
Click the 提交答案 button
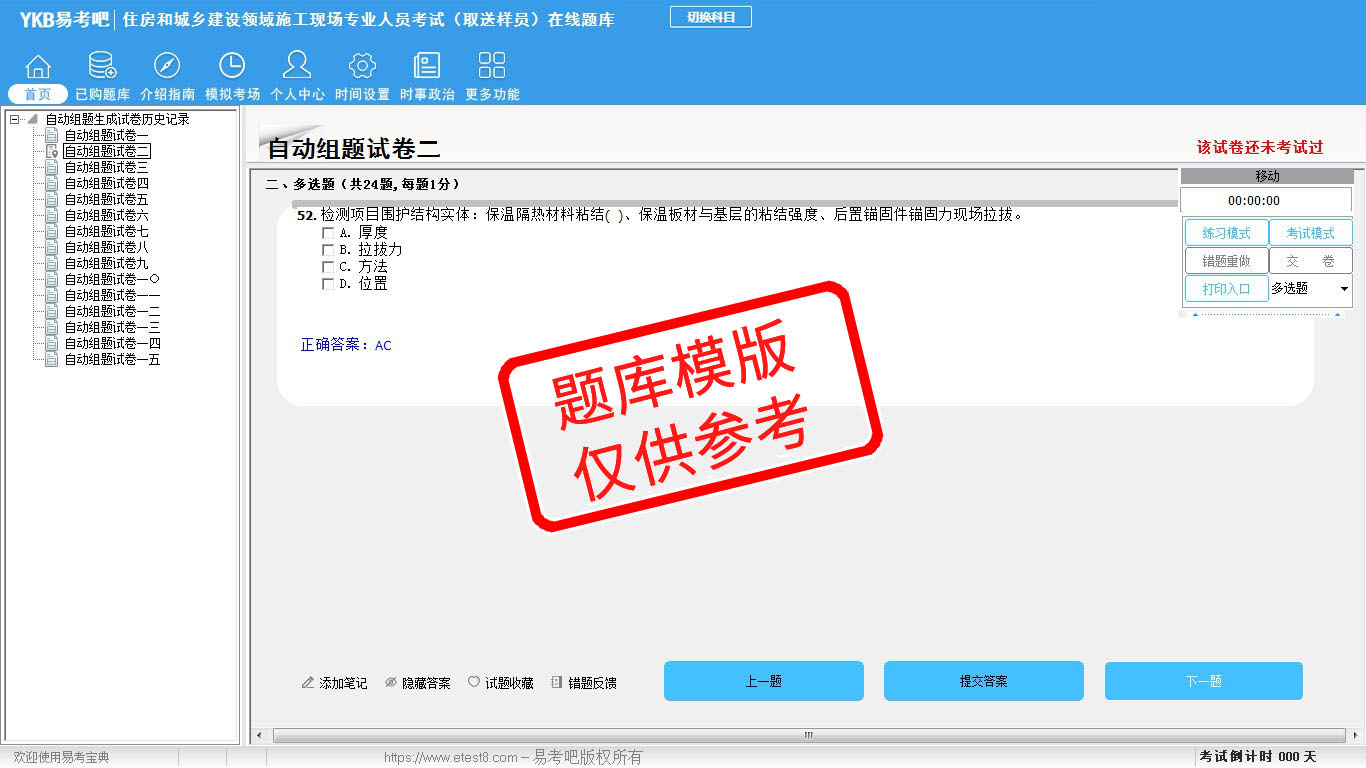(983, 681)
